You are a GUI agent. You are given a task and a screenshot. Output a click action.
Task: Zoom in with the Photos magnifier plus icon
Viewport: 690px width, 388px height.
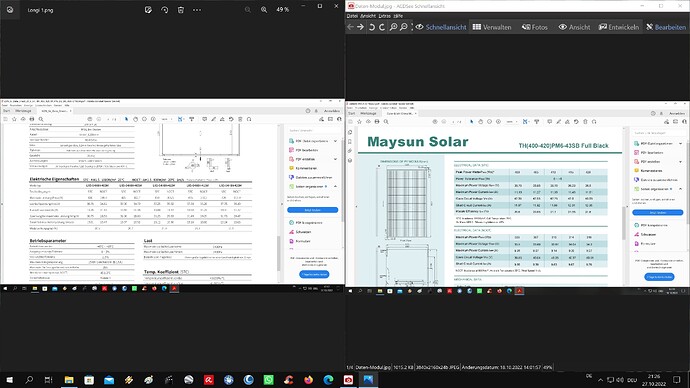pyautogui.click(x=264, y=10)
